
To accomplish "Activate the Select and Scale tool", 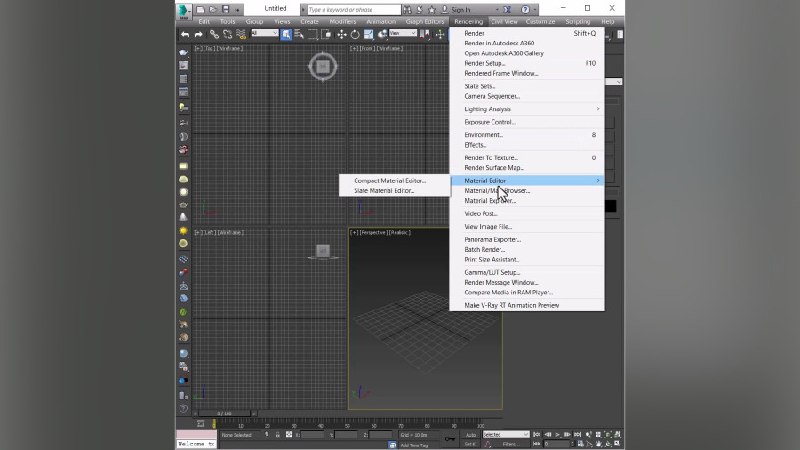I will pyautogui.click(x=368, y=34).
